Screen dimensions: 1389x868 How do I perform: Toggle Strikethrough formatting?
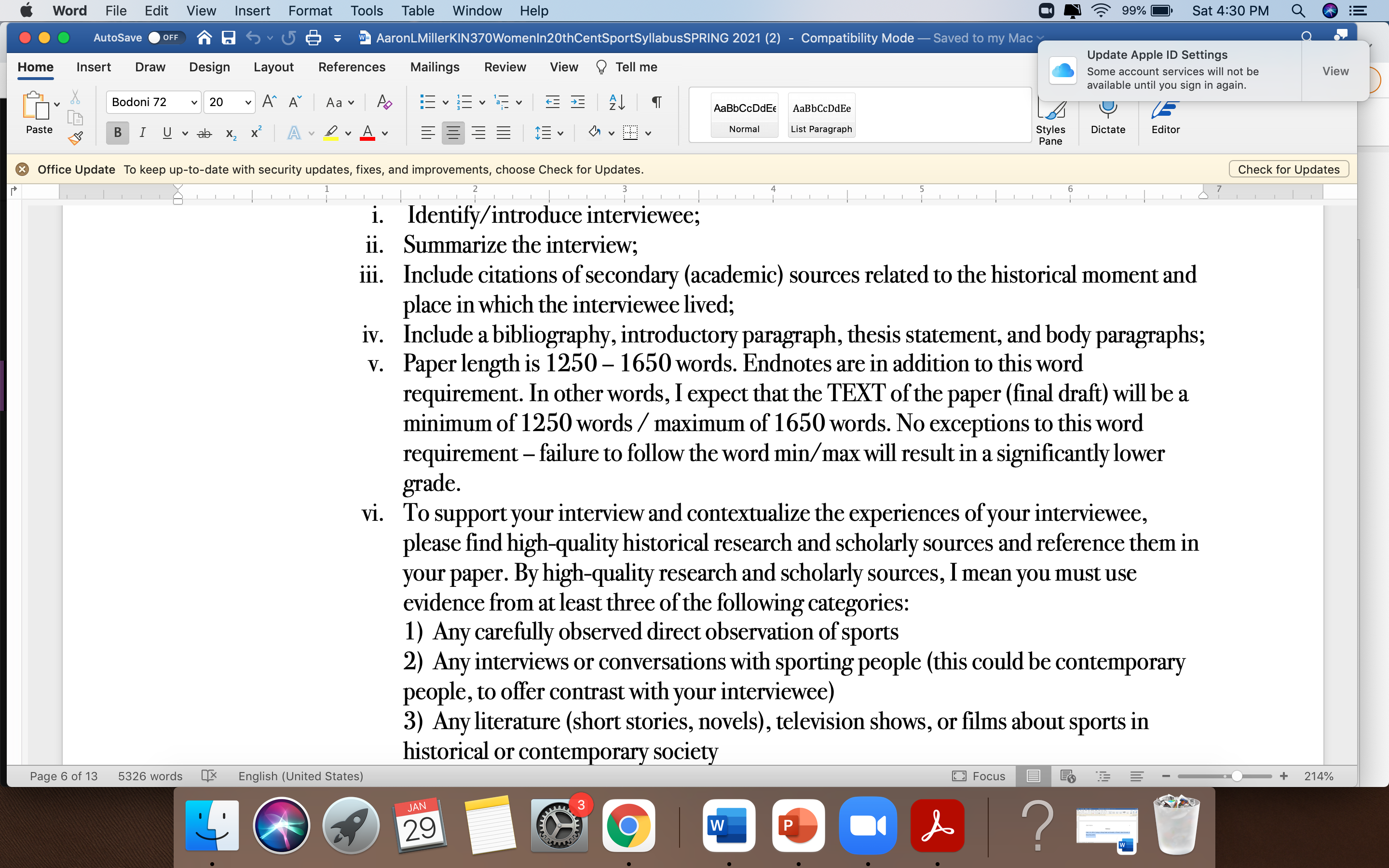coord(204,134)
